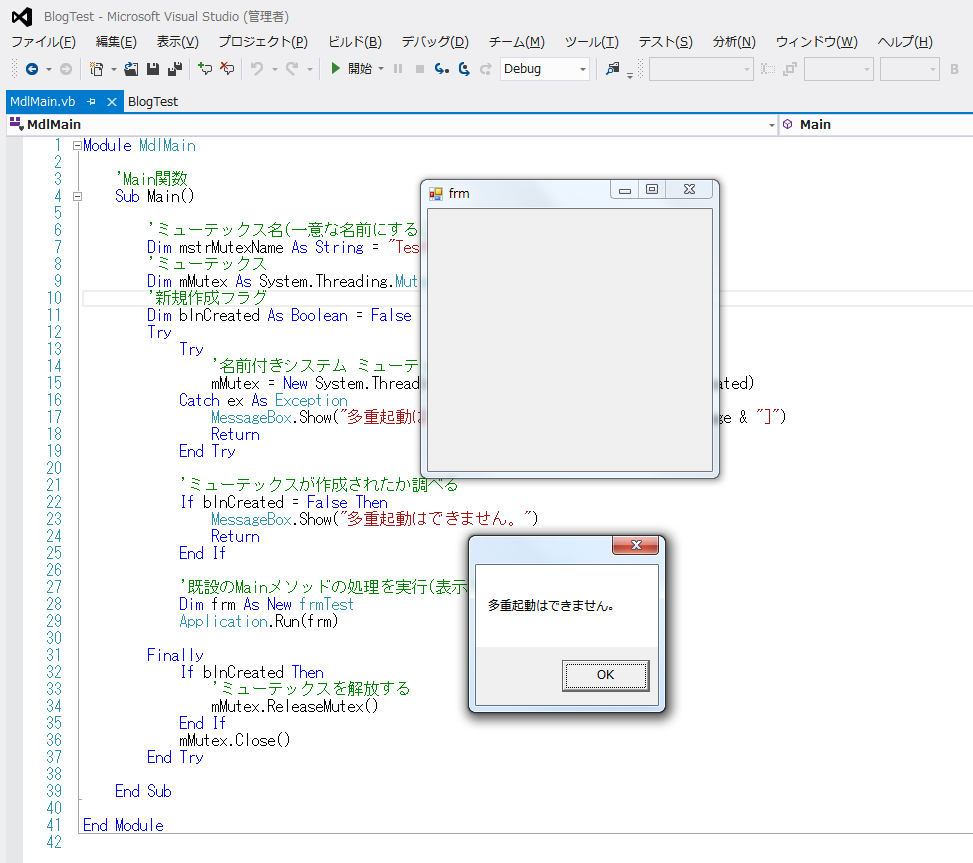This screenshot has height=863, width=973.
Task: Close the message box with red X
Action: tap(636, 545)
